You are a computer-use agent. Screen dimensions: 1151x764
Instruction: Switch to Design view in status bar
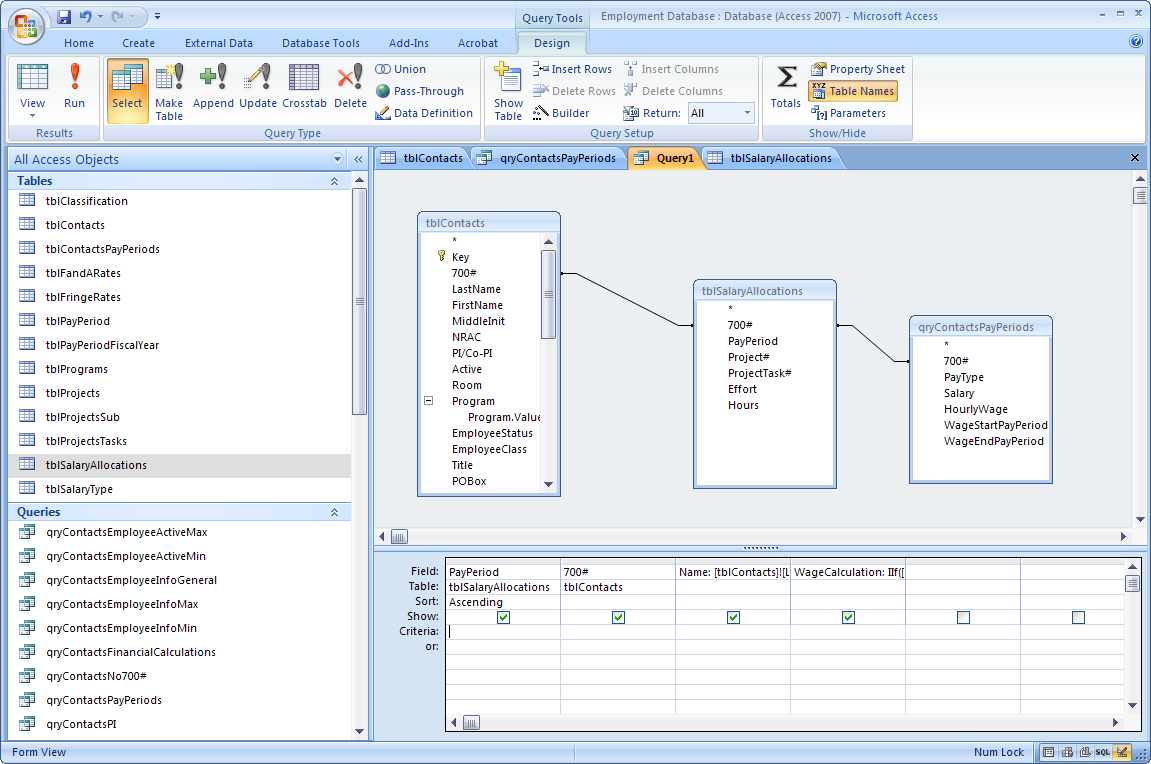1122,752
